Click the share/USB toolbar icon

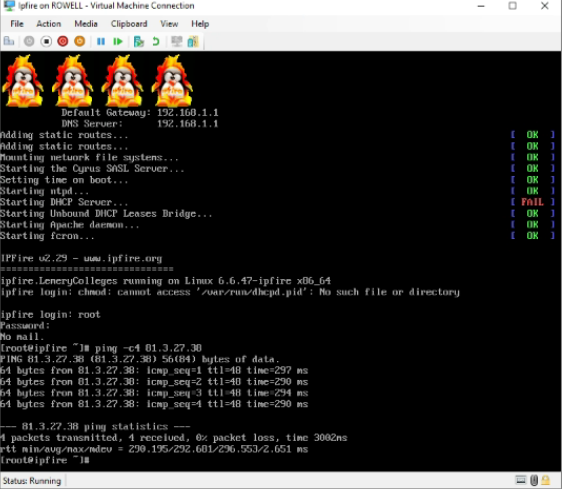pos(193,42)
